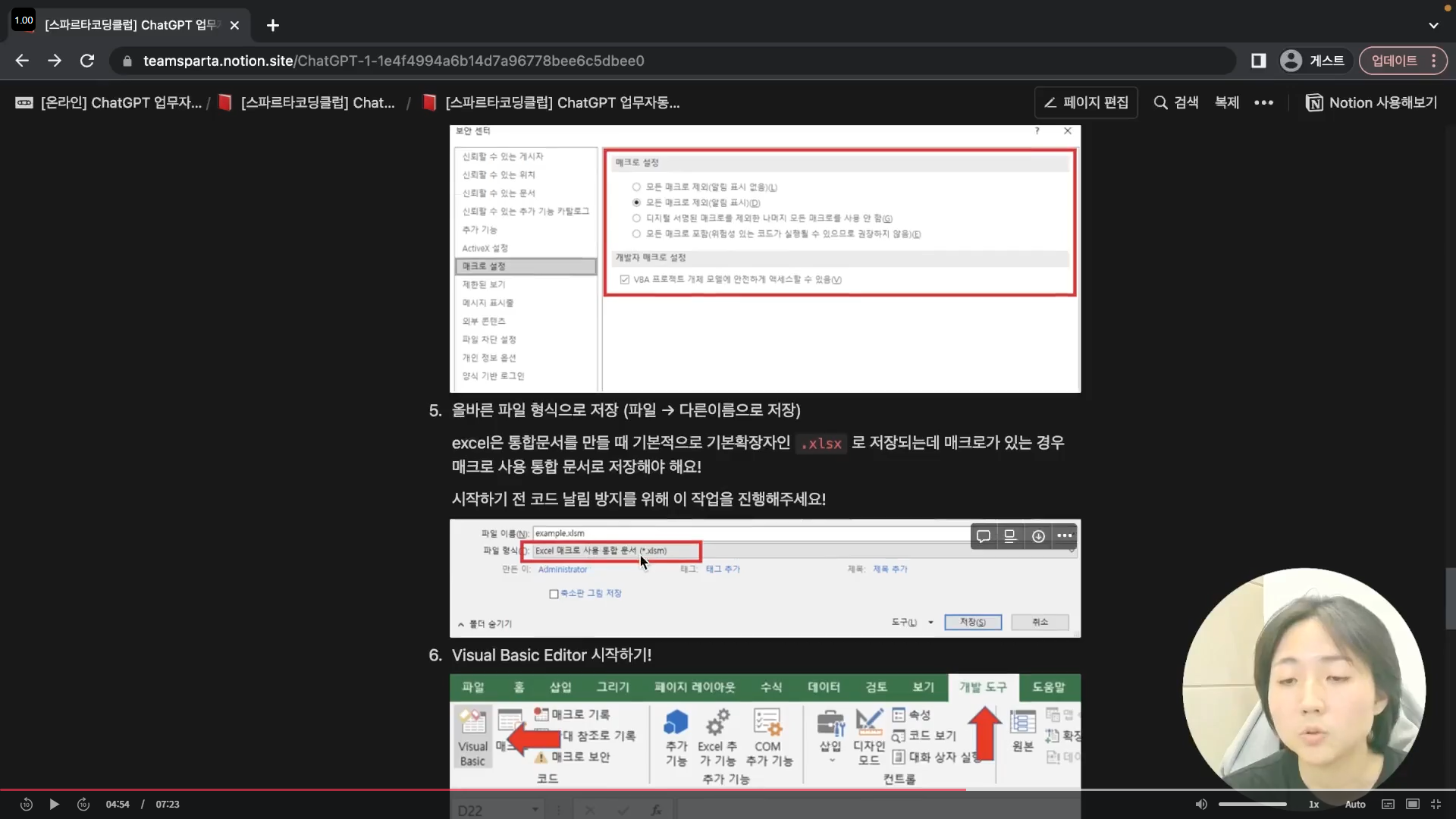
Task: Click 취소 in the save dialog
Action: point(1040,623)
